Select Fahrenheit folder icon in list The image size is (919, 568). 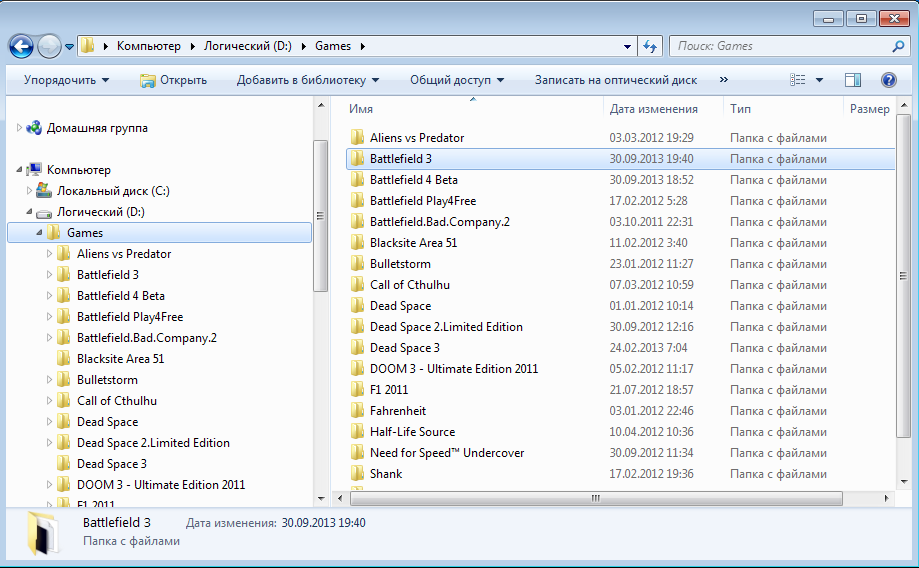click(358, 411)
